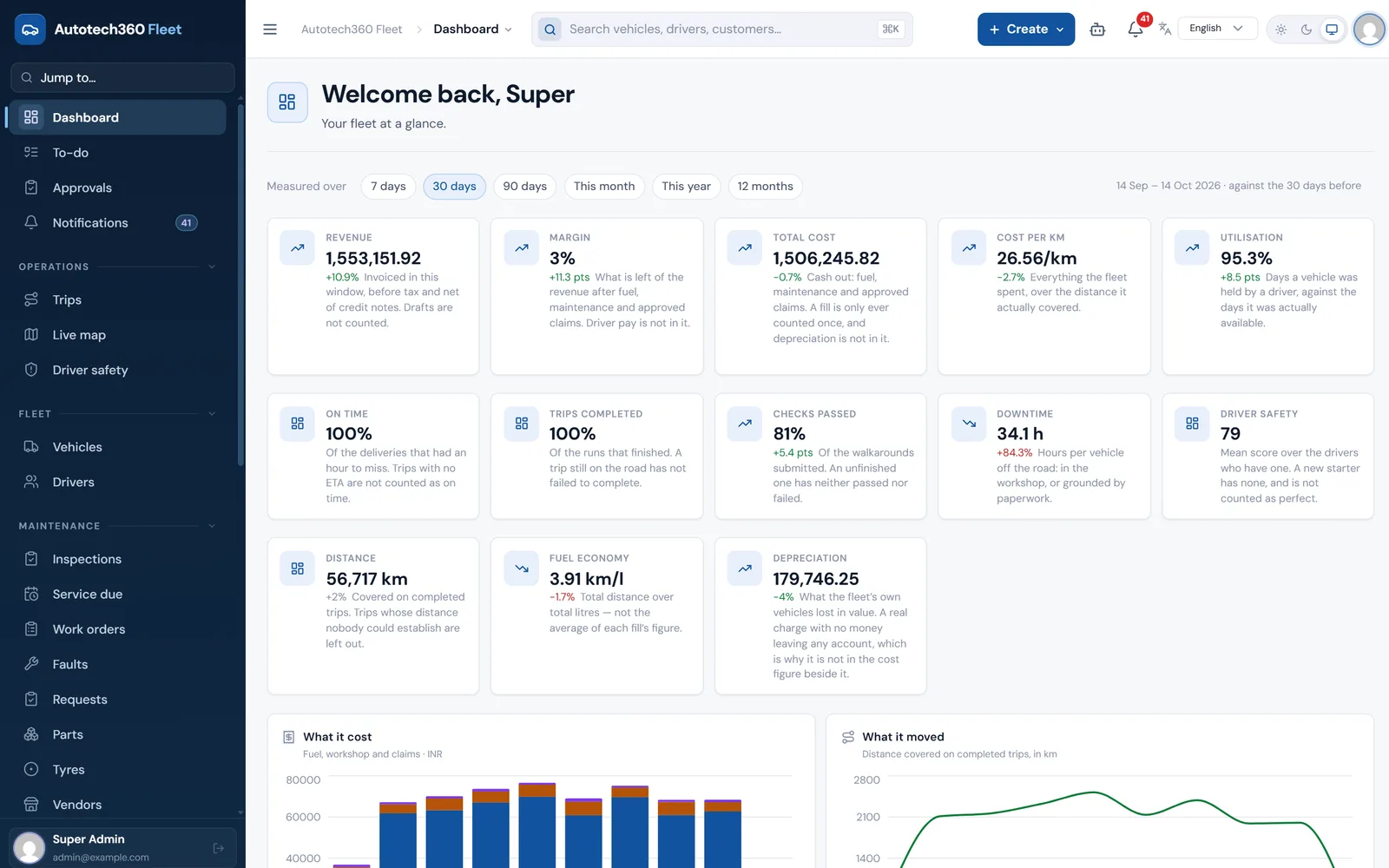Viewport: 1389px width, 868px height.
Task: Switch to light theme sun toggle
Action: tap(1281, 30)
